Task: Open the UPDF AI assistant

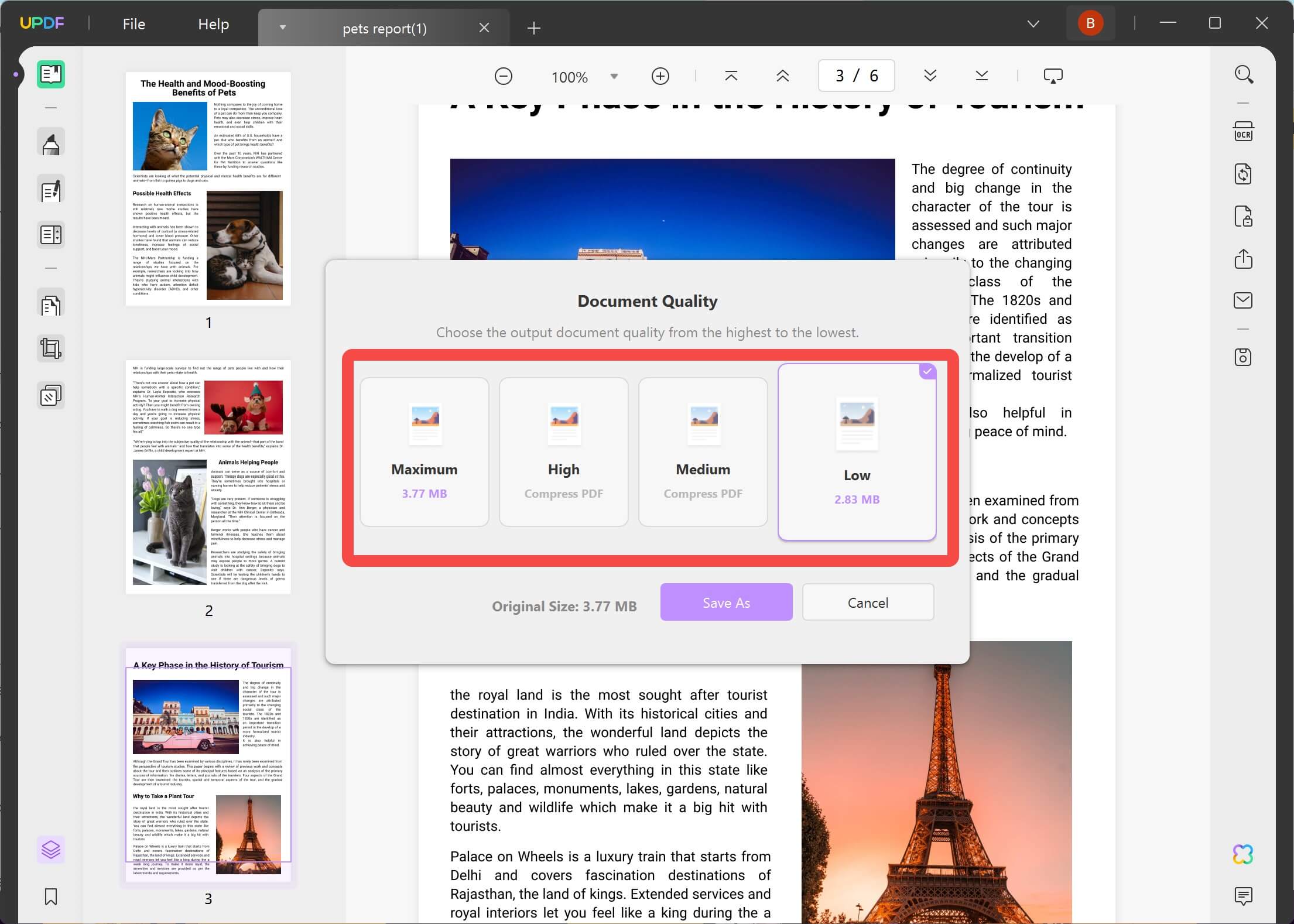Action: (1244, 854)
